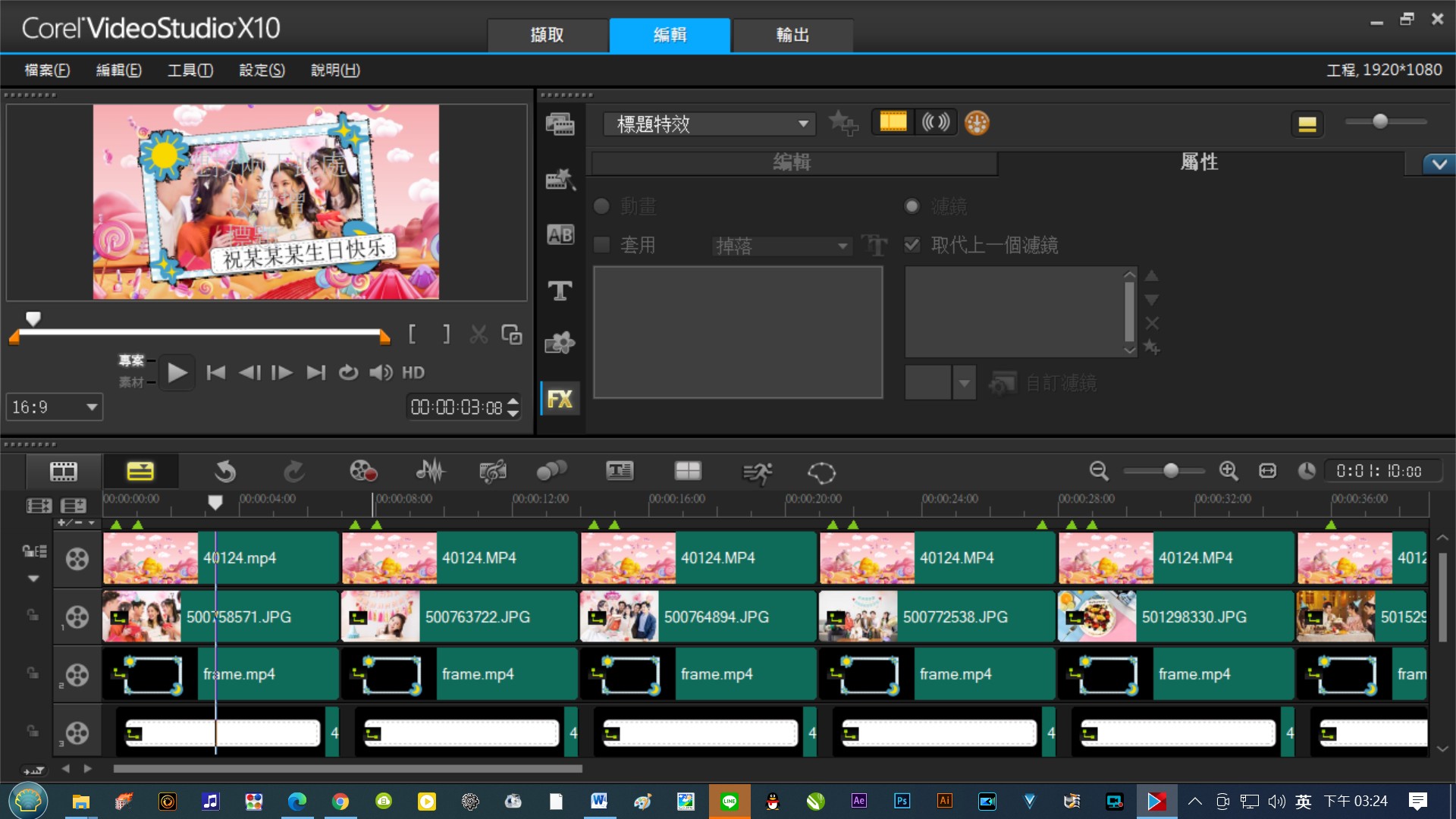
Task: Switch to the 擷取 tab
Action: [548, 35]
